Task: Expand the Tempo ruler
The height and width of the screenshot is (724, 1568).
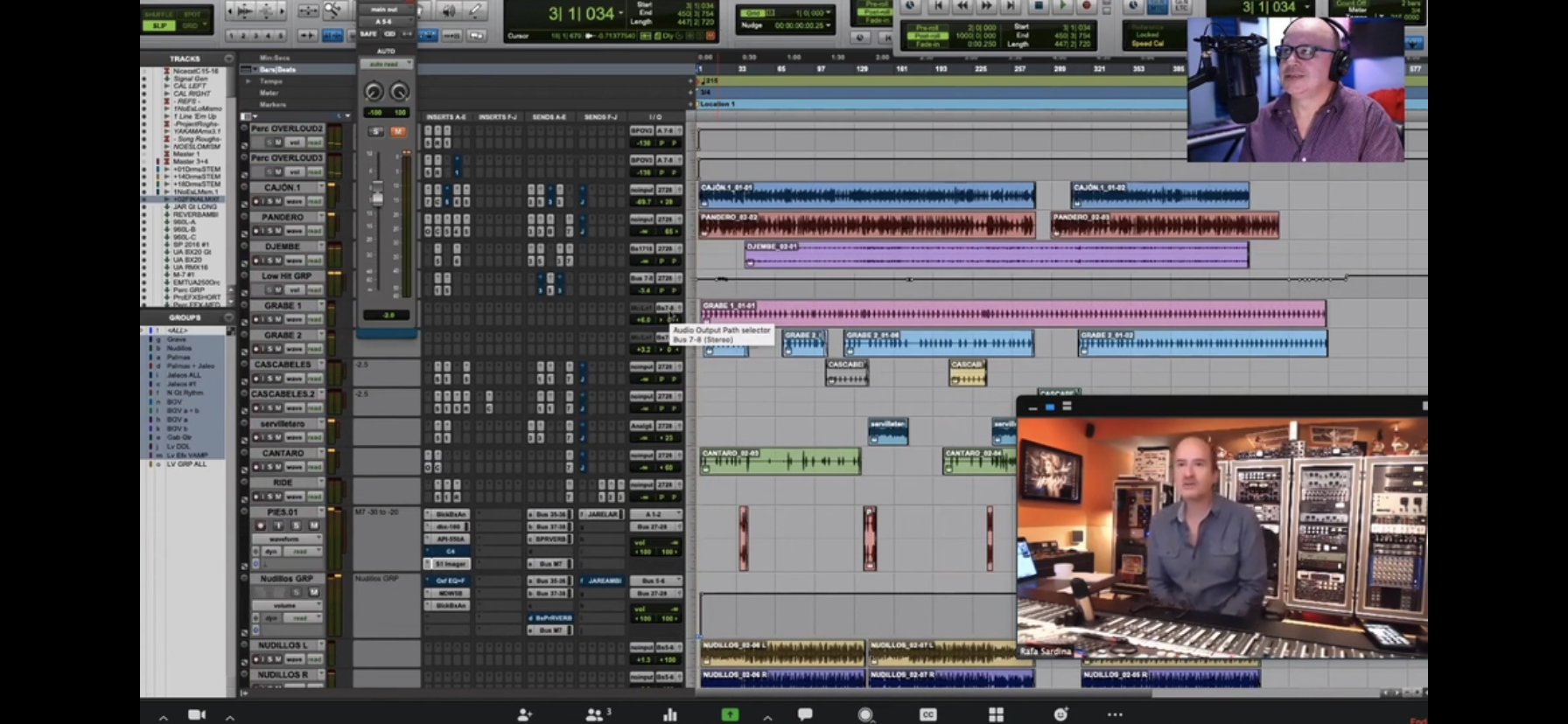Action: pos(248,81)
